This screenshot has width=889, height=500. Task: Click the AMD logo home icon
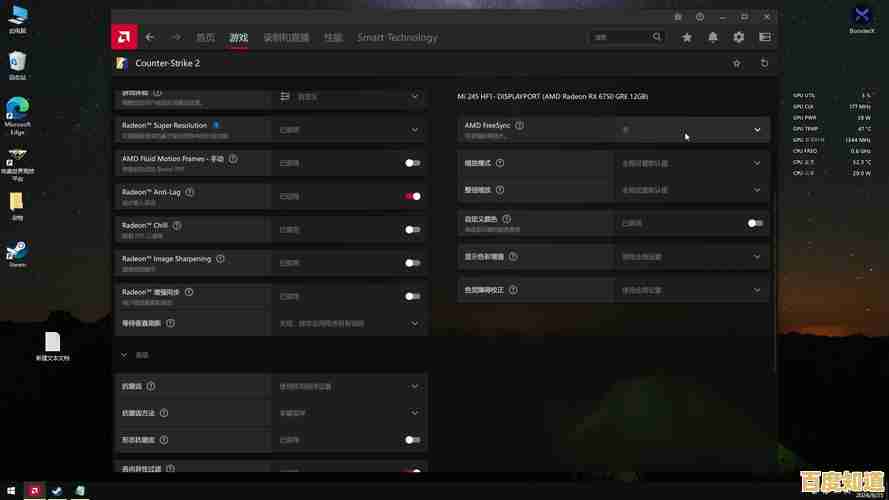(124, 37)
